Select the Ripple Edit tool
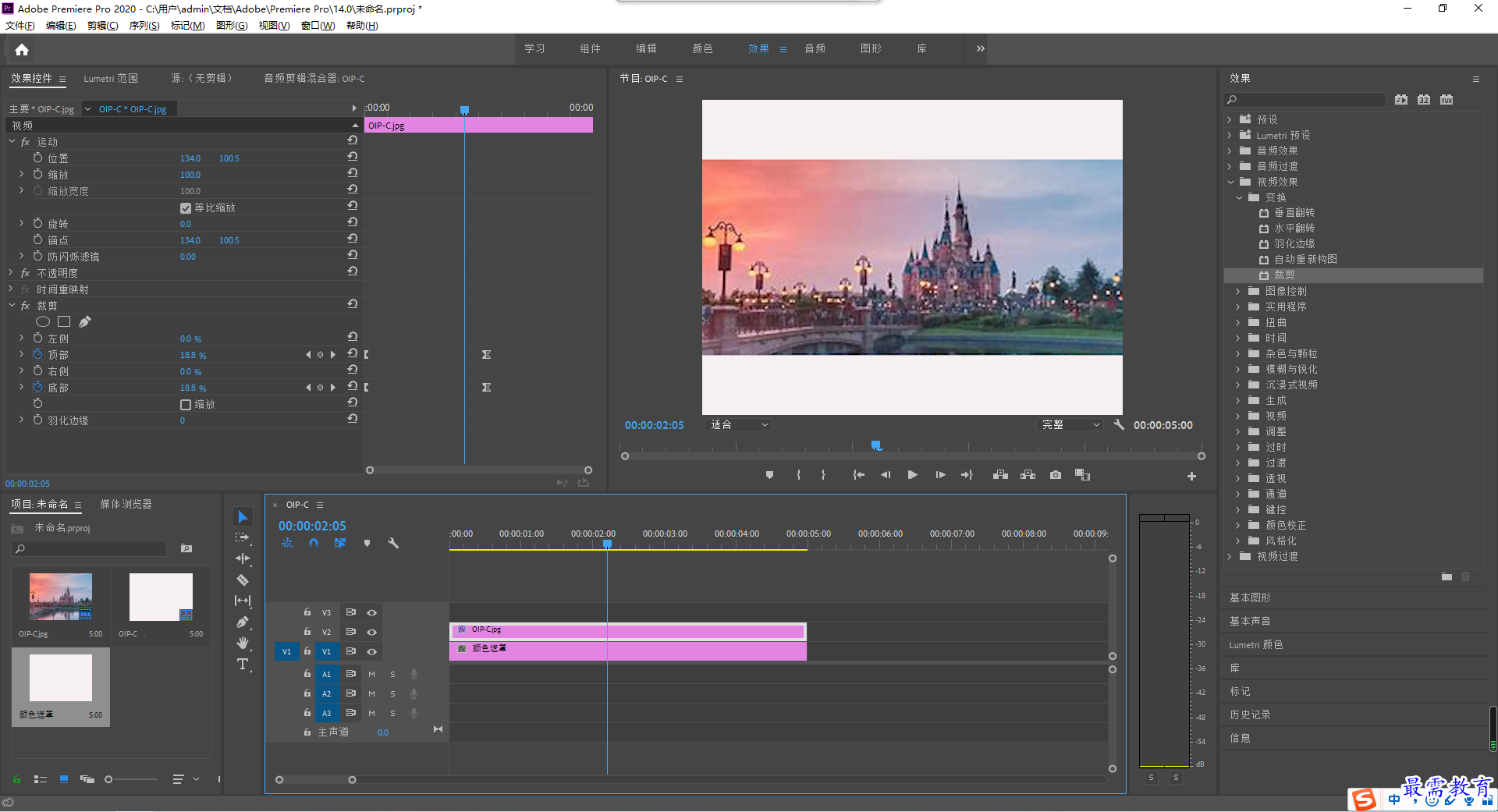Screen dimensions: 1498x812 pos(243,558)
